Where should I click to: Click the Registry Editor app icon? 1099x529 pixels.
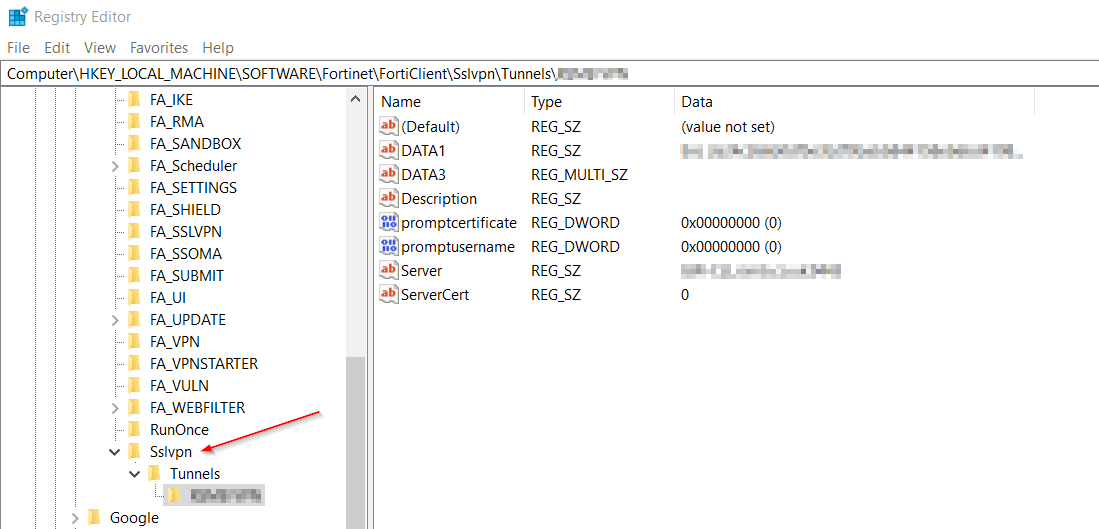pyautogui.click(x=18, y=16)
